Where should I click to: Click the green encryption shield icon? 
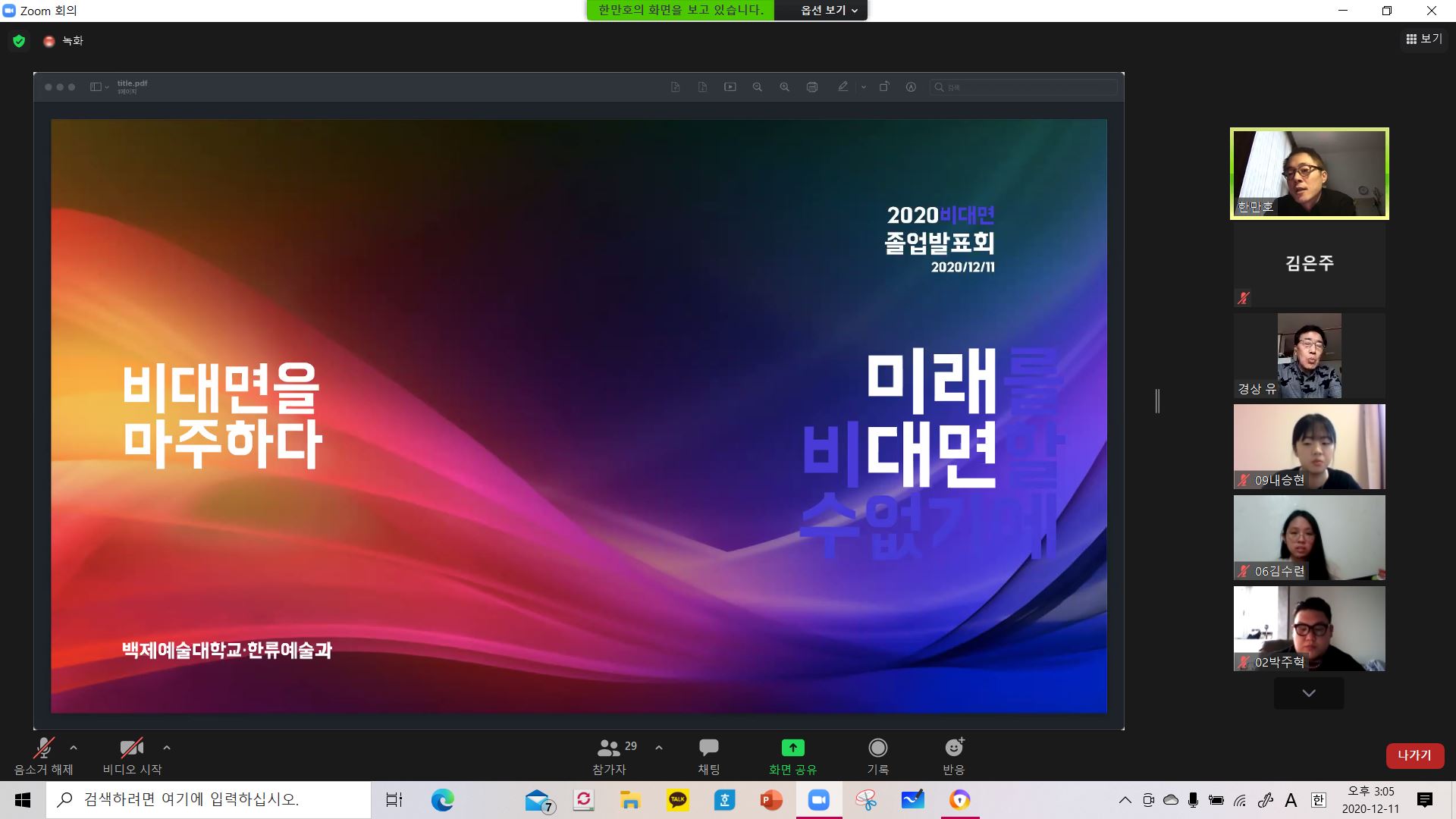click(x=19, y=41)
